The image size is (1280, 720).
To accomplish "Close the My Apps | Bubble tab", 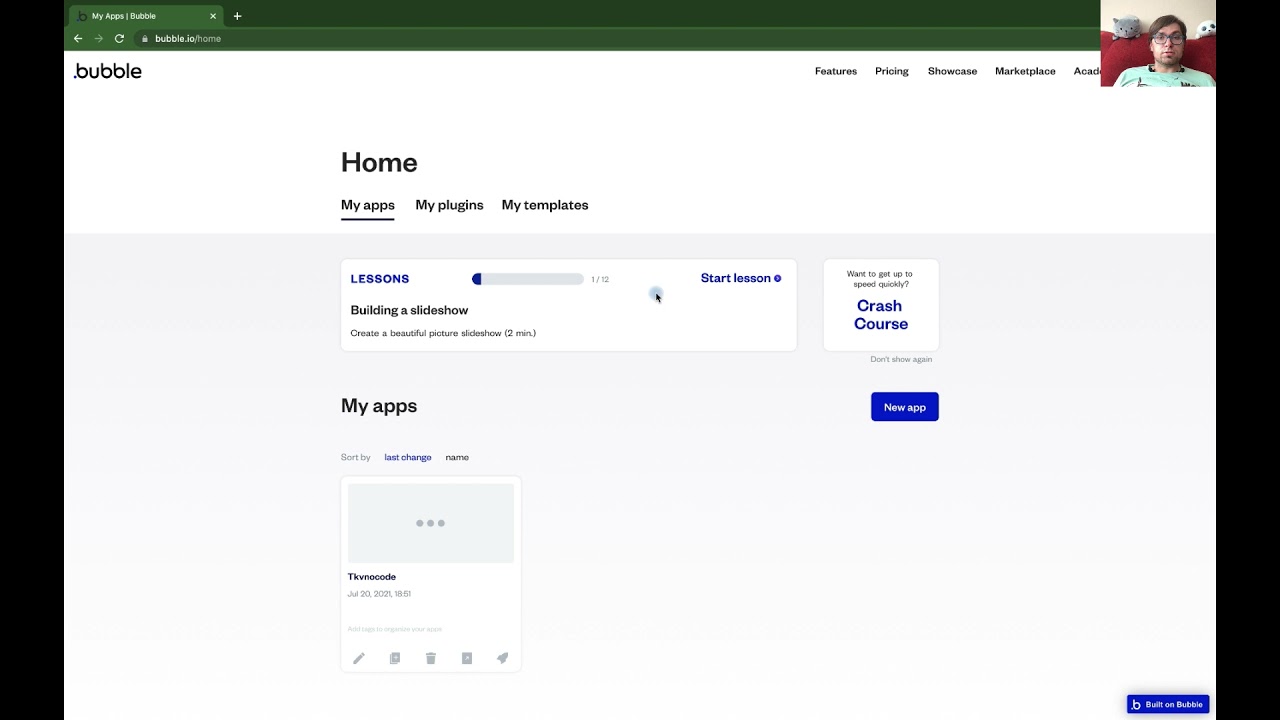I will click(213, 16).
